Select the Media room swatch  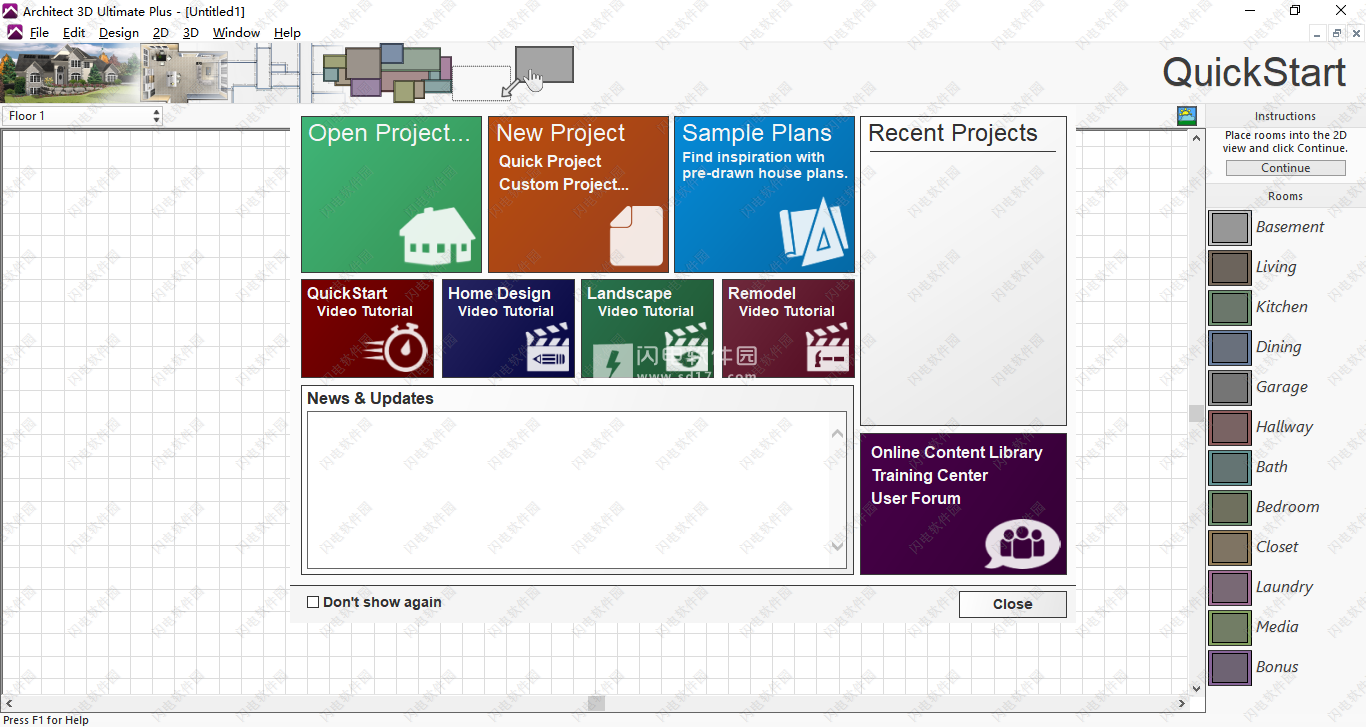point(1230,628)
